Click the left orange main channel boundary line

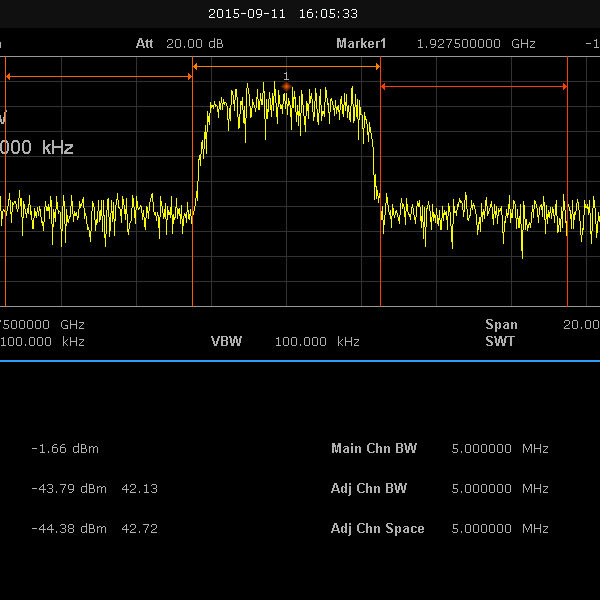pyautogui.click(x=192, y=250)
